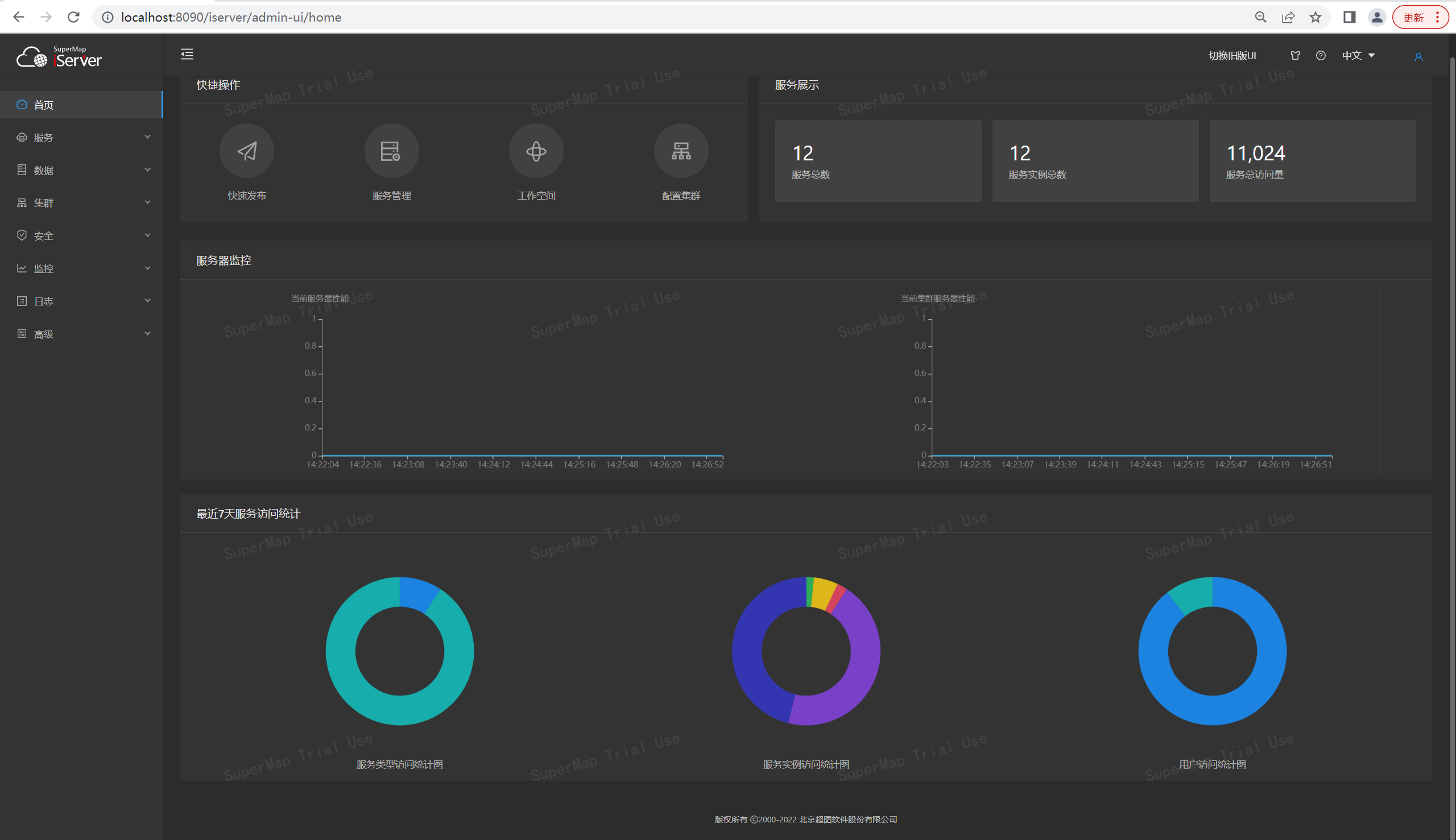Collapse the sidebar with hamburger icon
The image size is (1456, 840).
click(187, 55)
